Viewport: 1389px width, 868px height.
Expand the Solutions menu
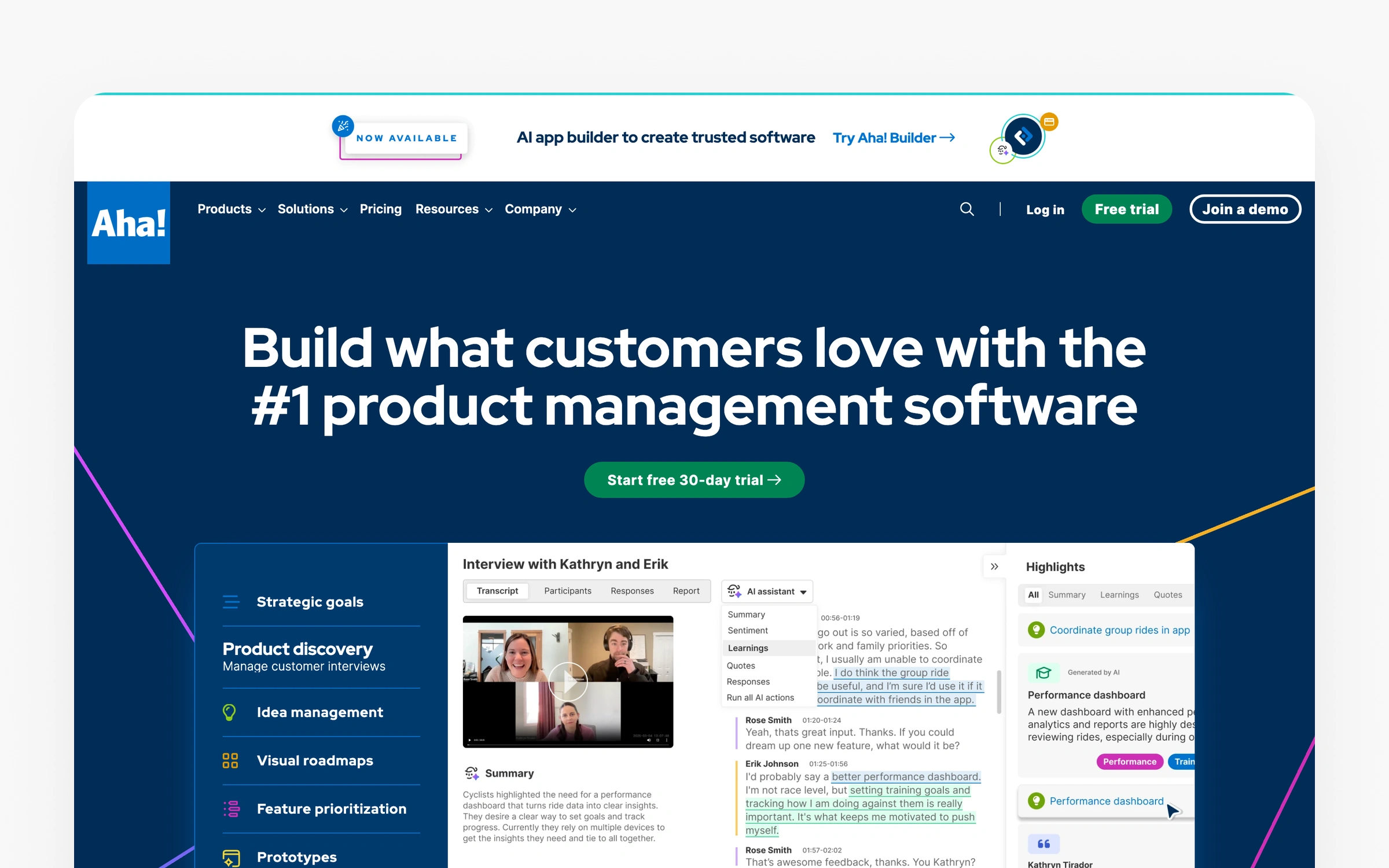click(x=313, y=209)
